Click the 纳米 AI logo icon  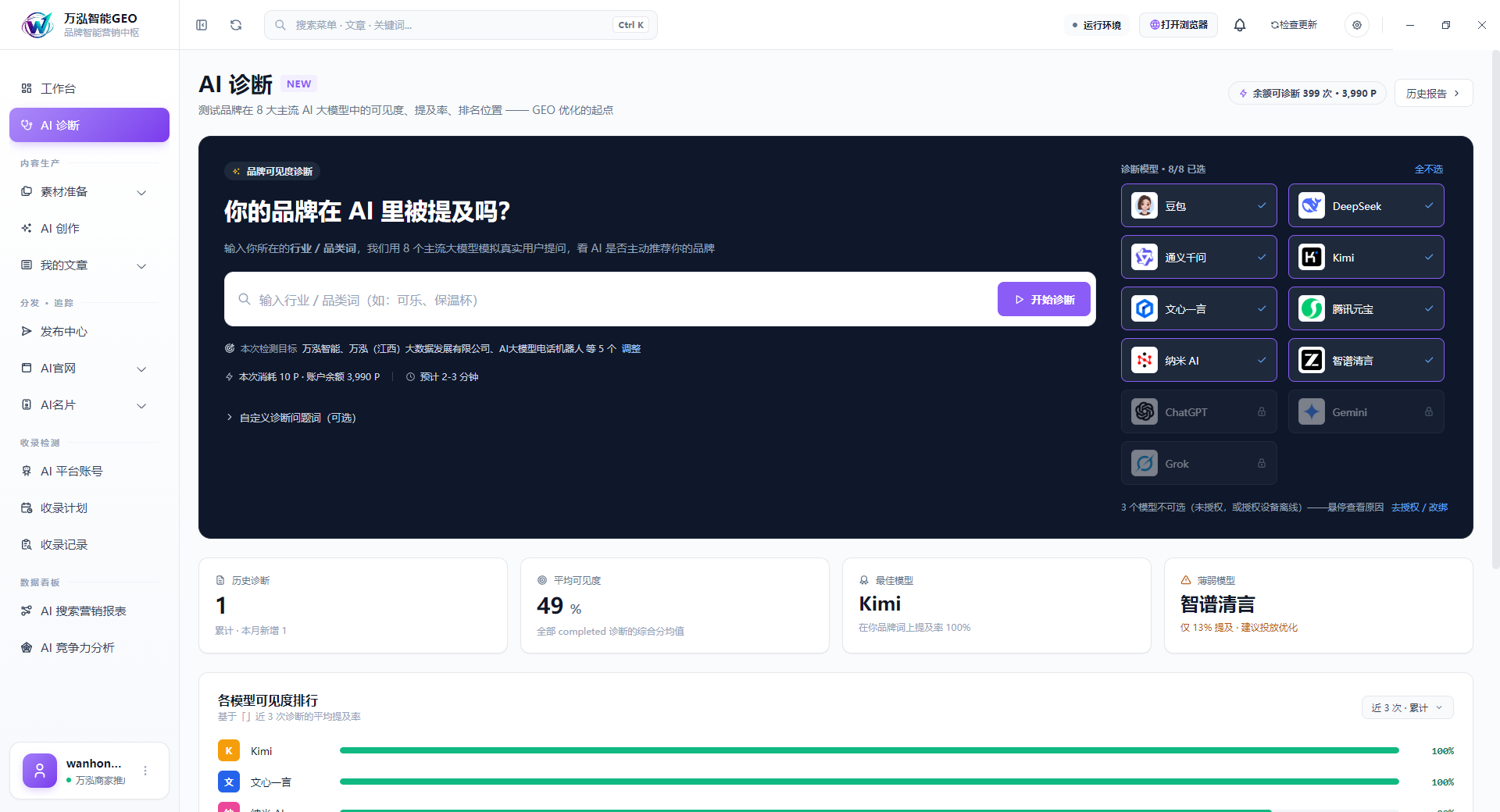click(x=1145, y=360)
